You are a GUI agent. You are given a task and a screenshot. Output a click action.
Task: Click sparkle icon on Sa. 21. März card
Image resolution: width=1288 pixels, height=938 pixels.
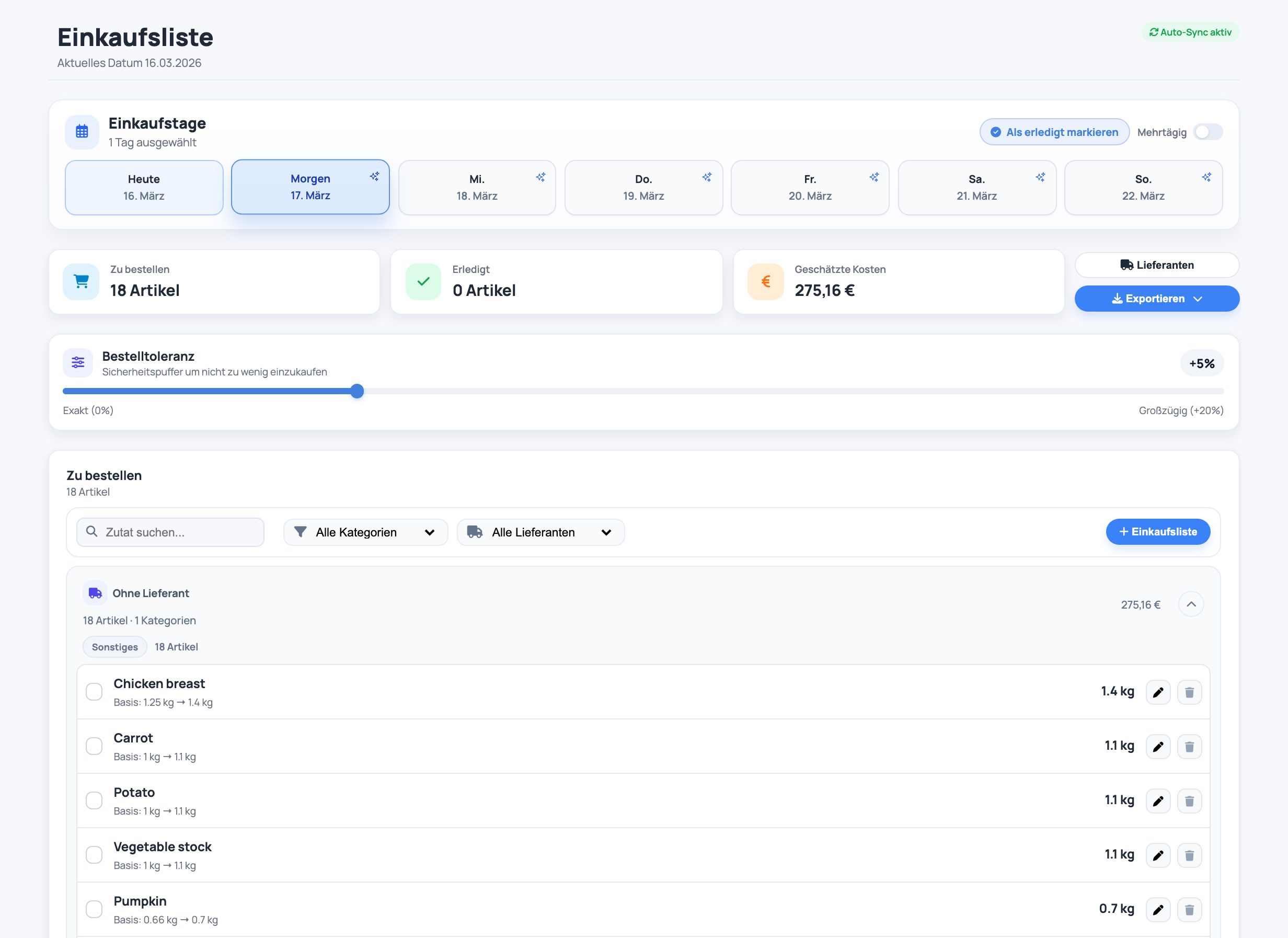[x=1040, y=177]
